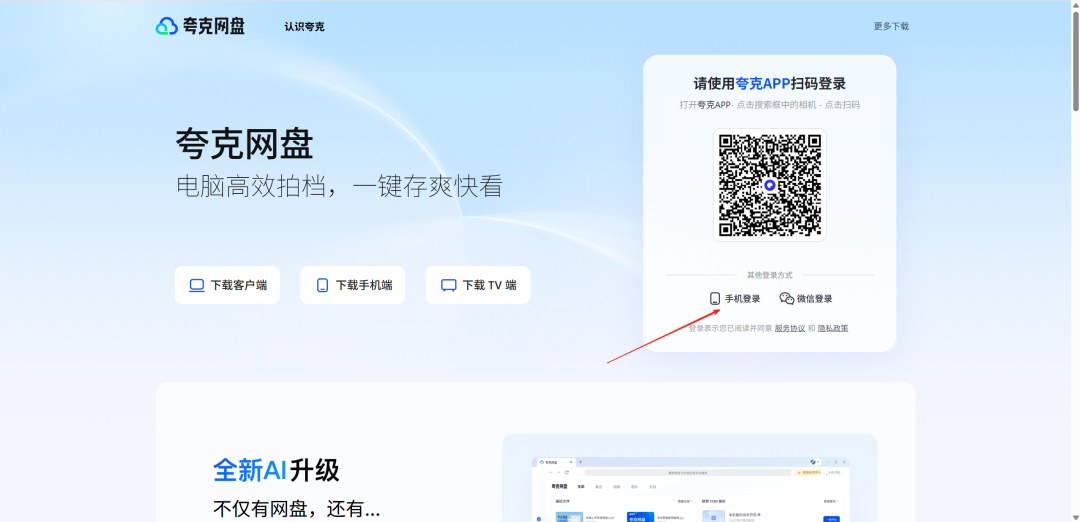The image size is (1080, 522).
Task: Click the 下载 TV 端 button
Action: [x=478, y=285]
